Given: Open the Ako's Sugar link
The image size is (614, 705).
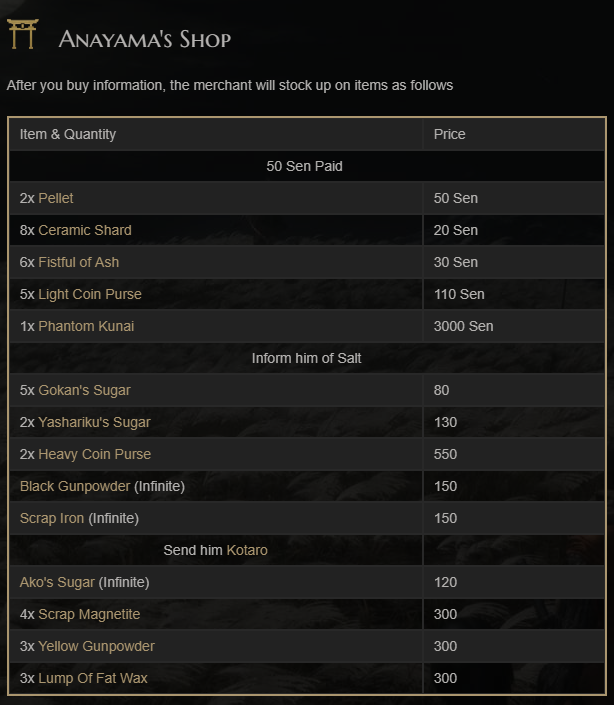Looking at the screenshot, I should coord(57,582).
